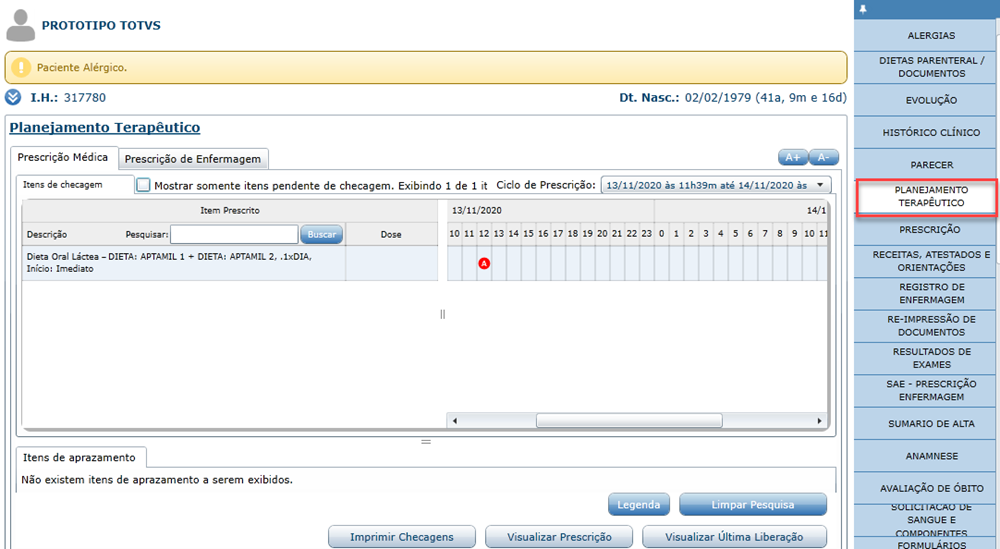Click the patient avatar icon
Screen dimensions: 1000x549
(20, 26)
